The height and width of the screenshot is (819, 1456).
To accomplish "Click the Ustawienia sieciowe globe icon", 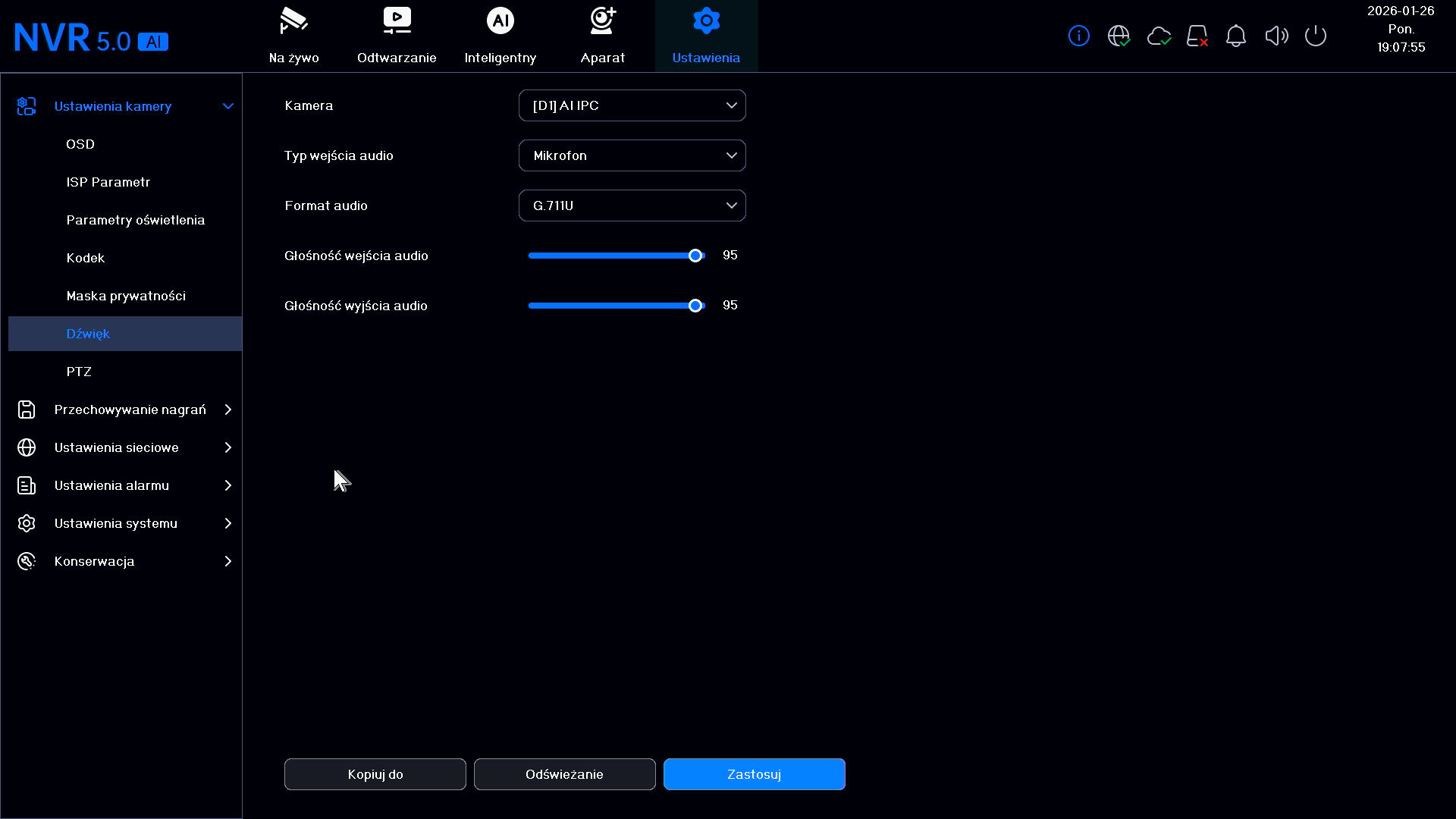I will tap(27, 447).
